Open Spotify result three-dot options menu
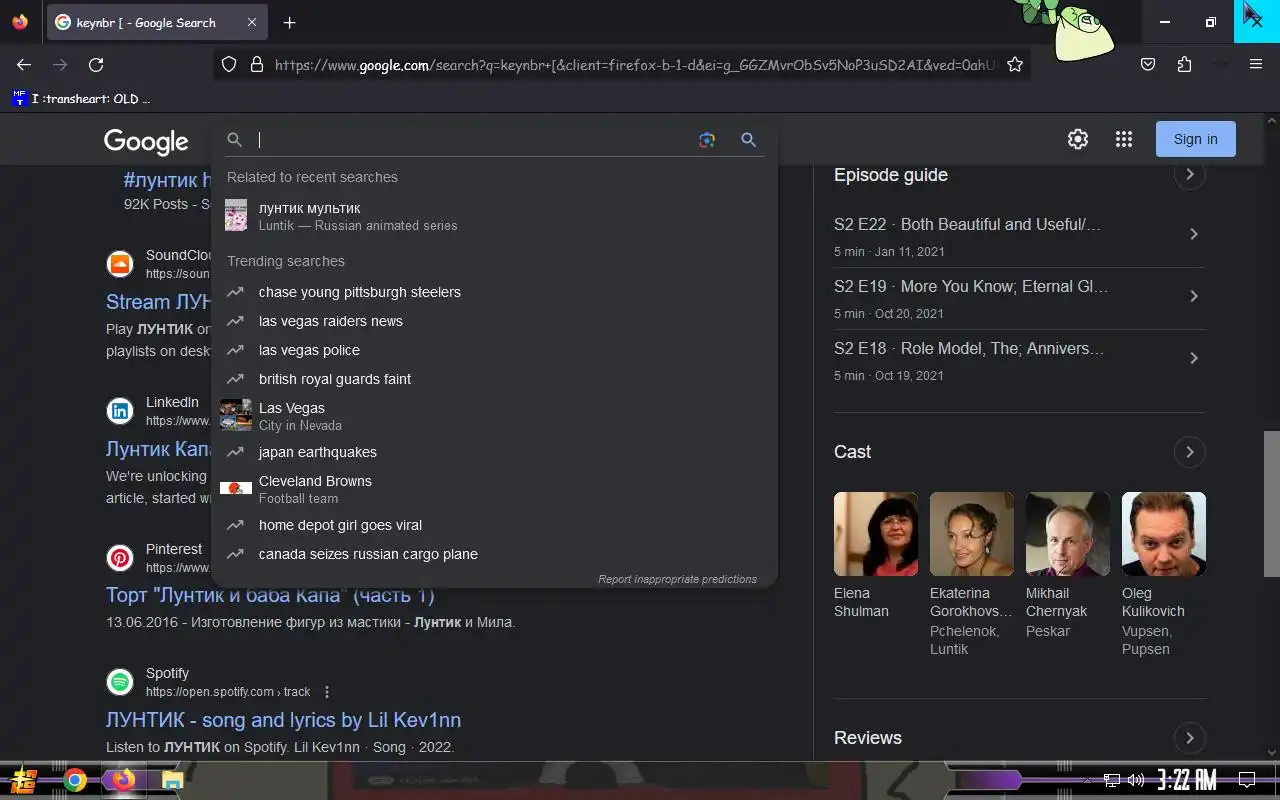This screenshot has width=1280, height=800. tap(327, 692)
